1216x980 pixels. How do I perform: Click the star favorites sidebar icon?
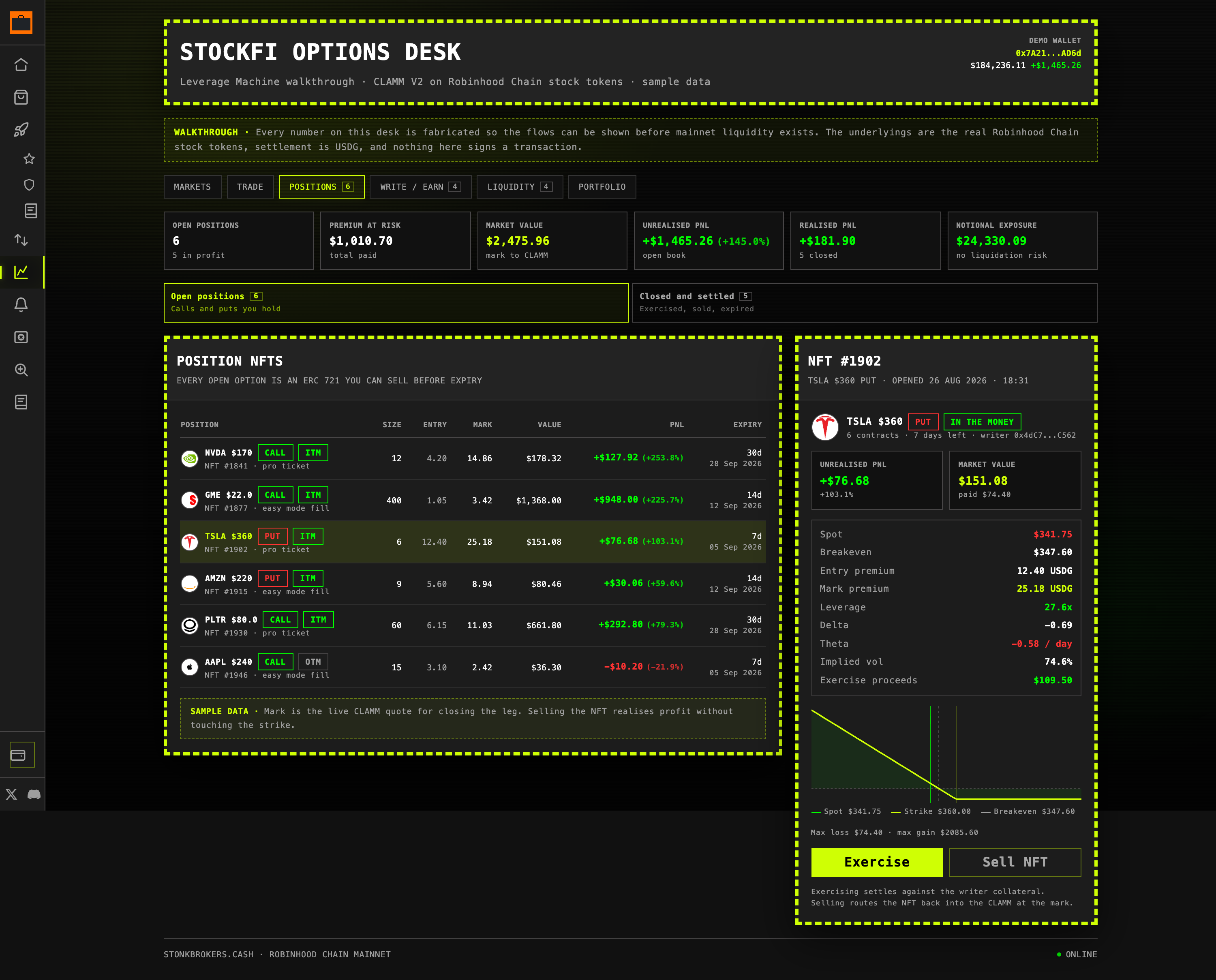pos(29,158)
